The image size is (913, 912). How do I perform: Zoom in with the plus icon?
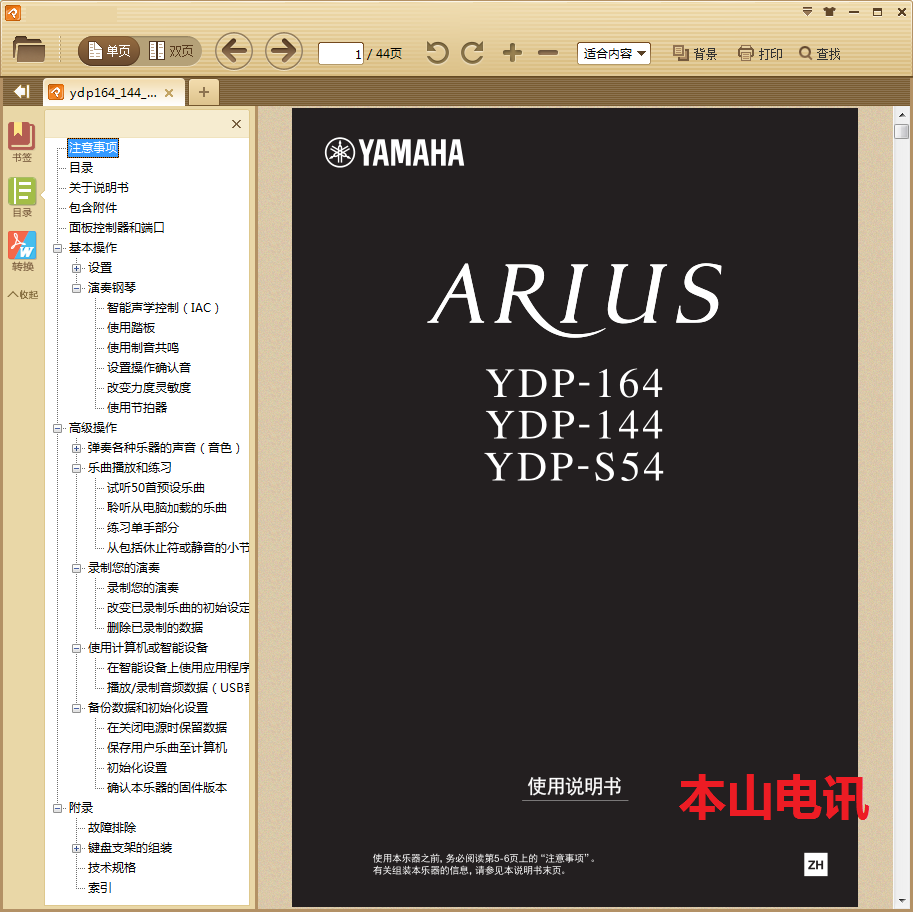512,53
